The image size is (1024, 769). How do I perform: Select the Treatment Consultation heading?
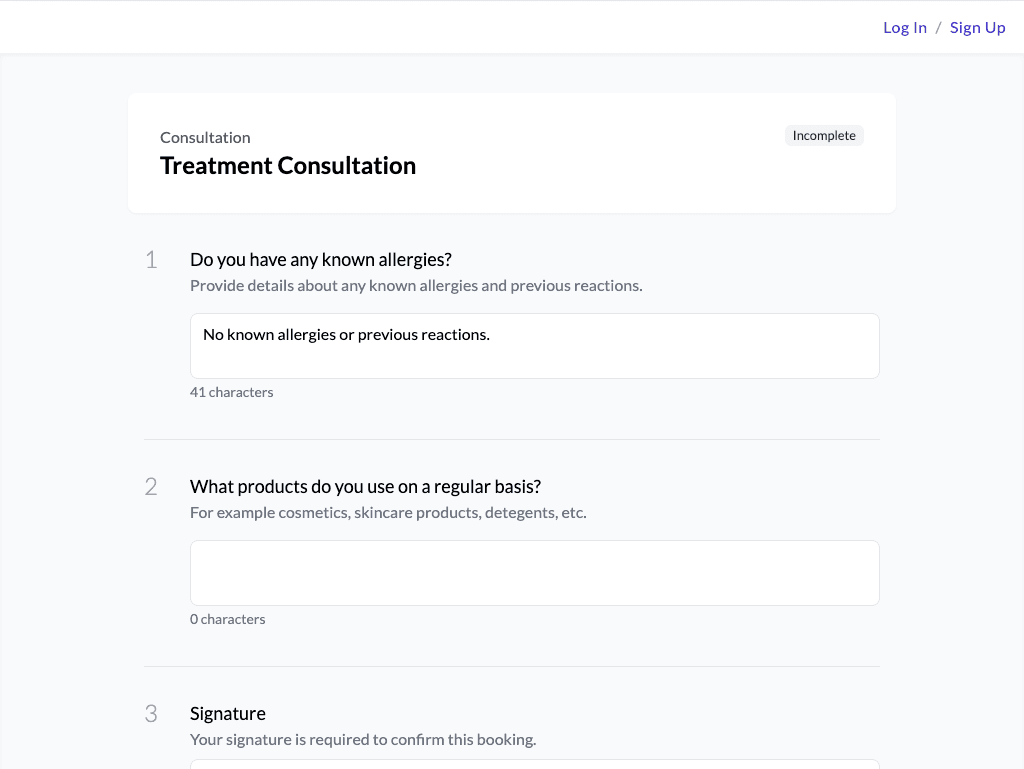(x=288, y=166)
